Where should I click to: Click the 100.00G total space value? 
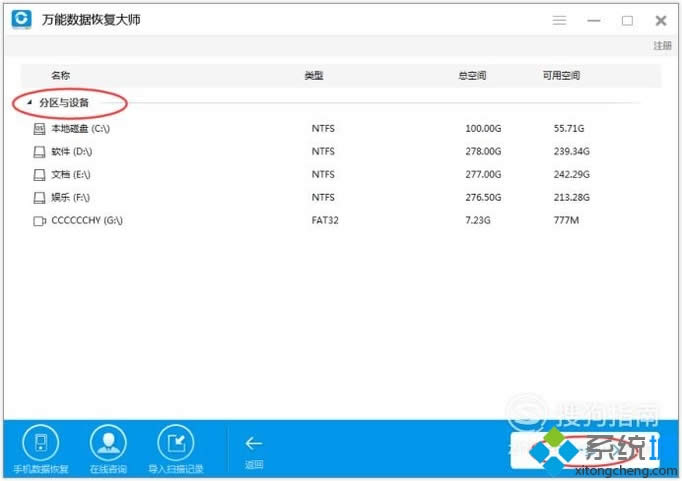pos(483,129)
